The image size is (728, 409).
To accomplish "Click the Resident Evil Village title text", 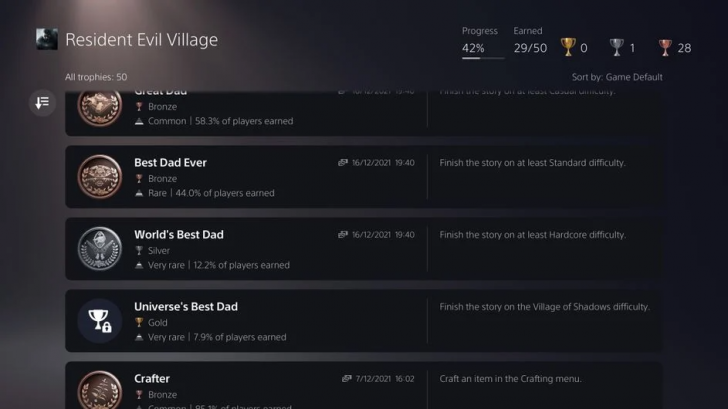I will (x=141, y=40).
